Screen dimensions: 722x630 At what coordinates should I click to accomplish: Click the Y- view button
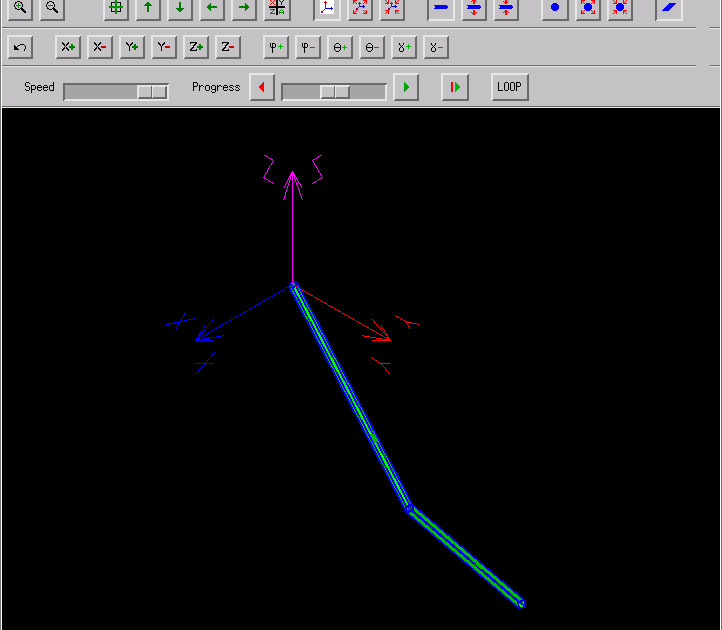164,47
